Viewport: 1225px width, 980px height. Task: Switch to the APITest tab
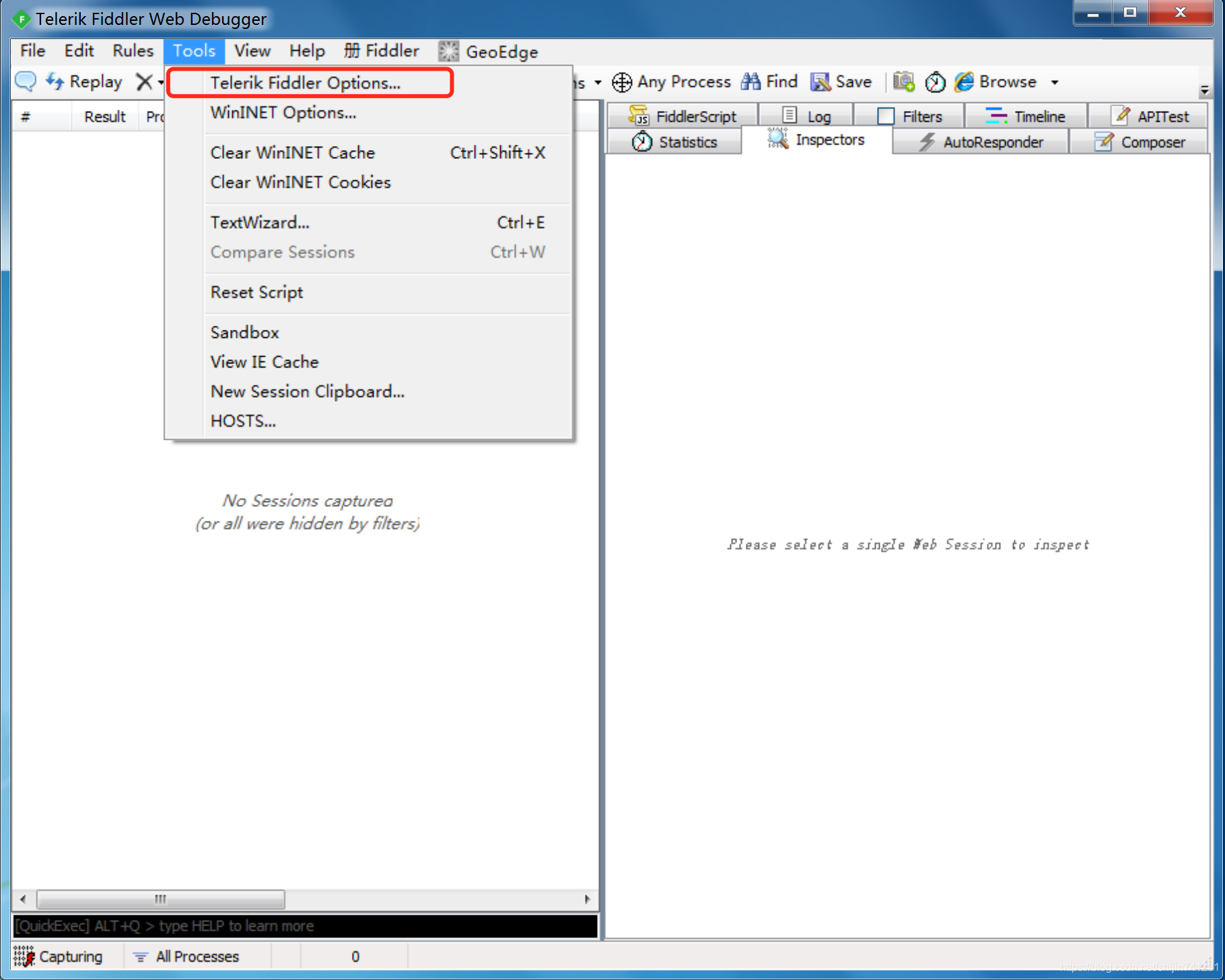click(1149, 116)
